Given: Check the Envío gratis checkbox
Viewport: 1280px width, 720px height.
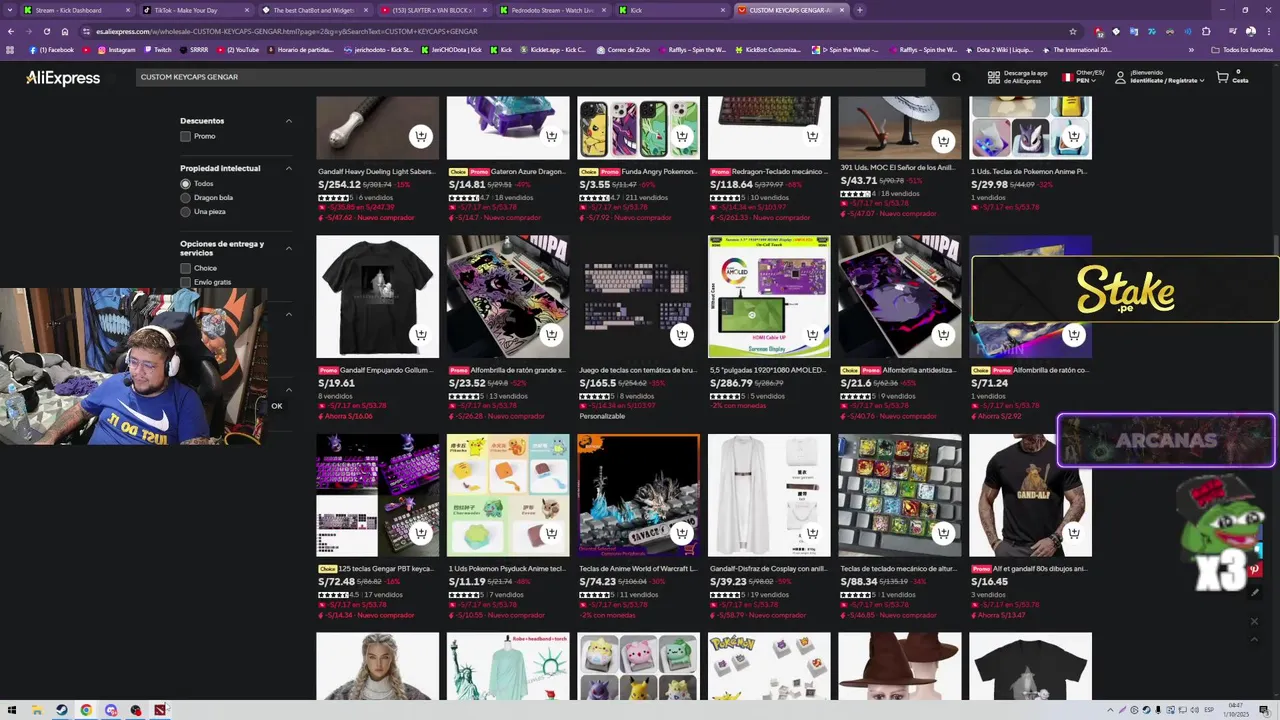Looking at the screenshot, I should tap(185, 282).
